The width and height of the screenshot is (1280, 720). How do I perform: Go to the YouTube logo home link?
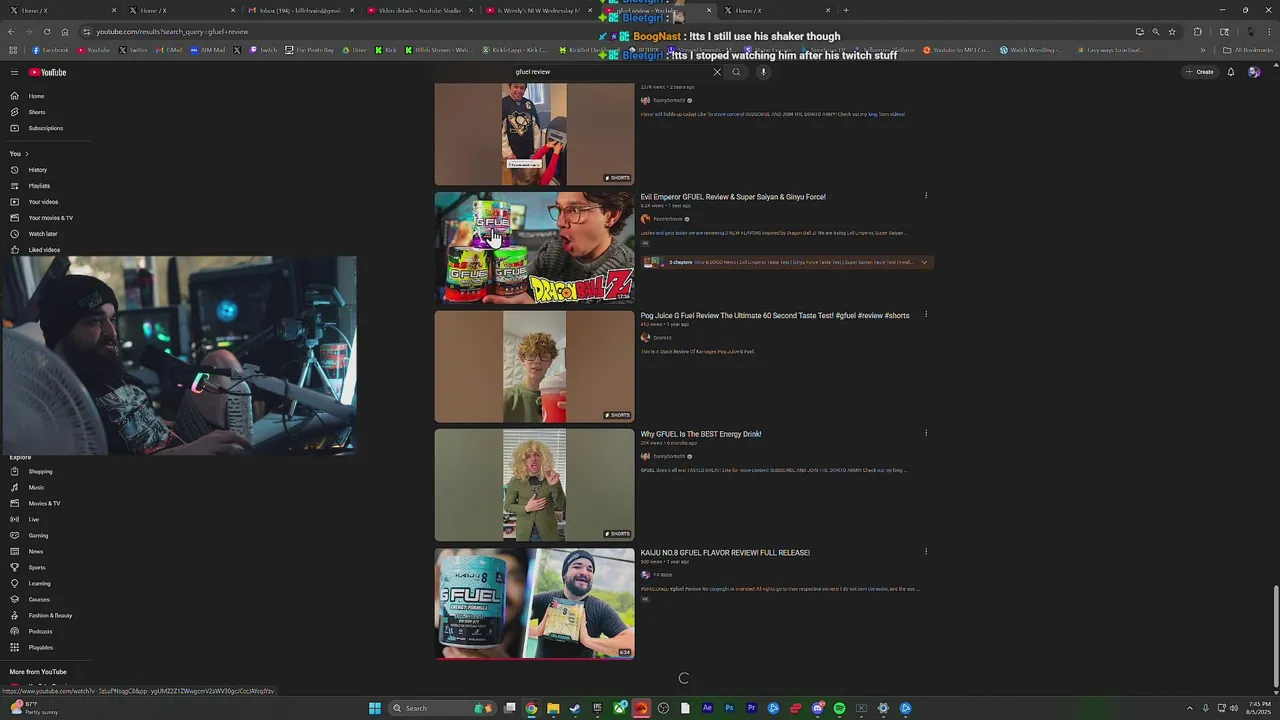coord(47,72)
